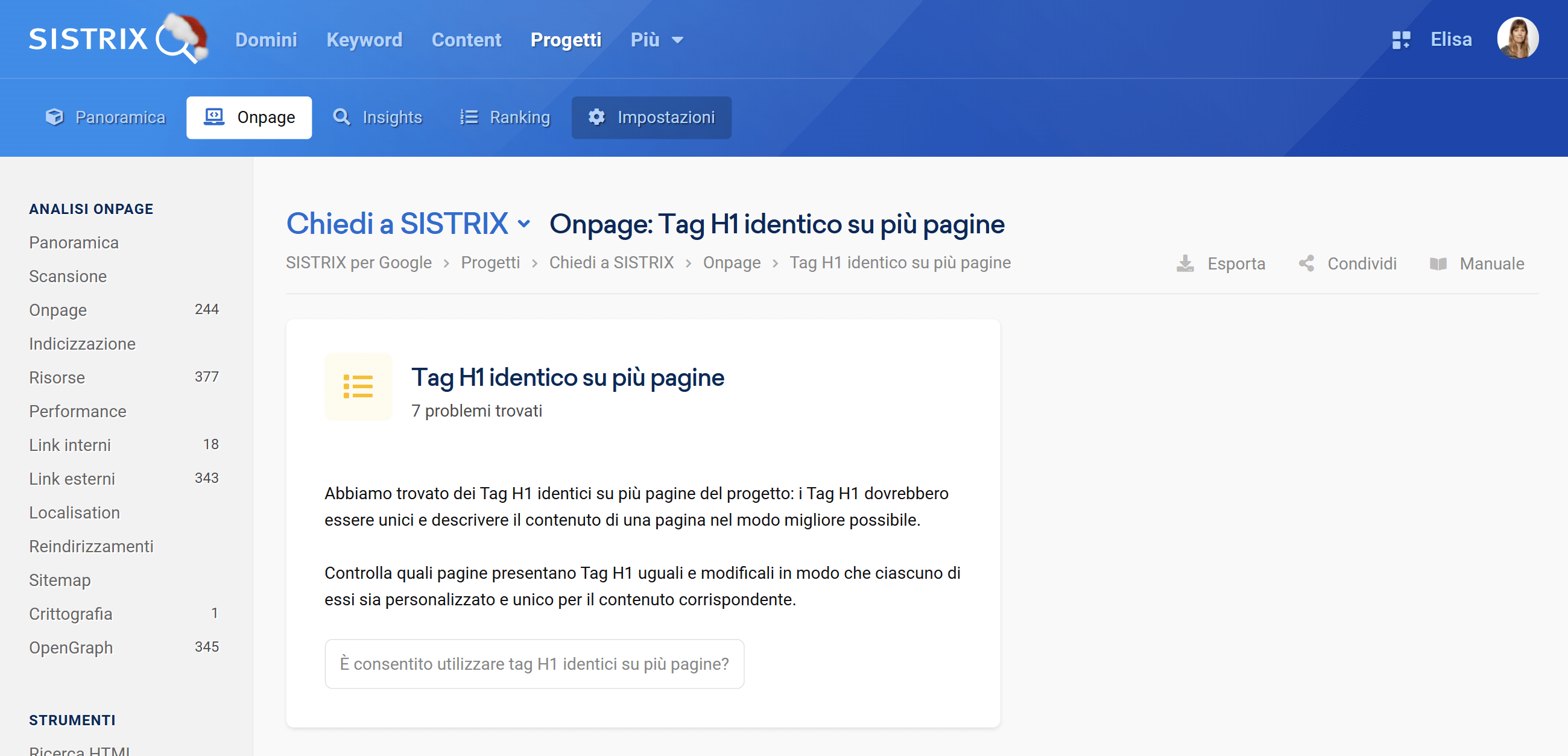Select the Onpage monitor icon
Image resolution: width=1568 pixels, height=756 pixels.
pyautogui.click(x=214, y=117)
